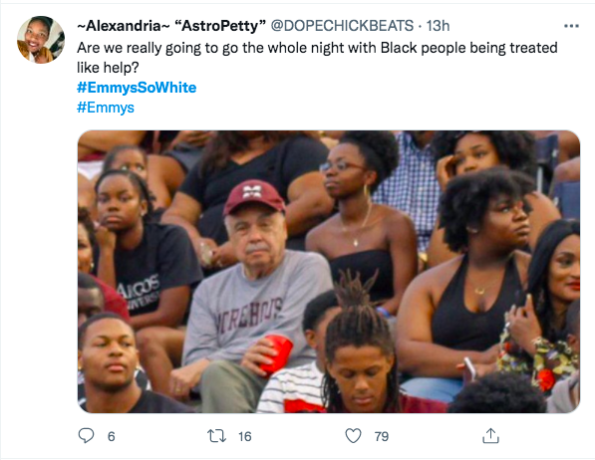The width and height of the screenshot is (595, 460).
Task: Enlarge the attached crowd photo
Action: [329, 271]
